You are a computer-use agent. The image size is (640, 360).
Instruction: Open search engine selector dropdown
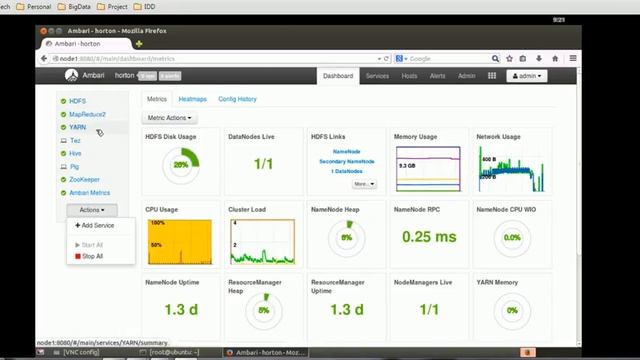pos(401,59)
